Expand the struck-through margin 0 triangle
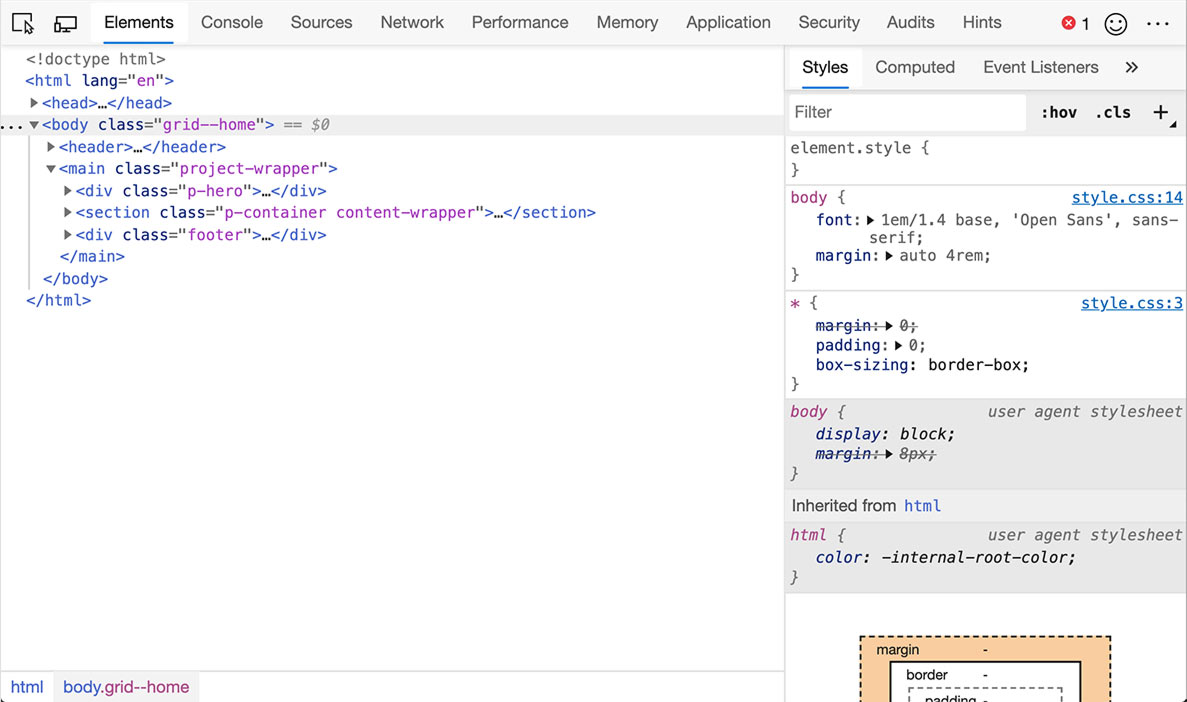This screenshot has width=1187, height=702. click(889, 326)
